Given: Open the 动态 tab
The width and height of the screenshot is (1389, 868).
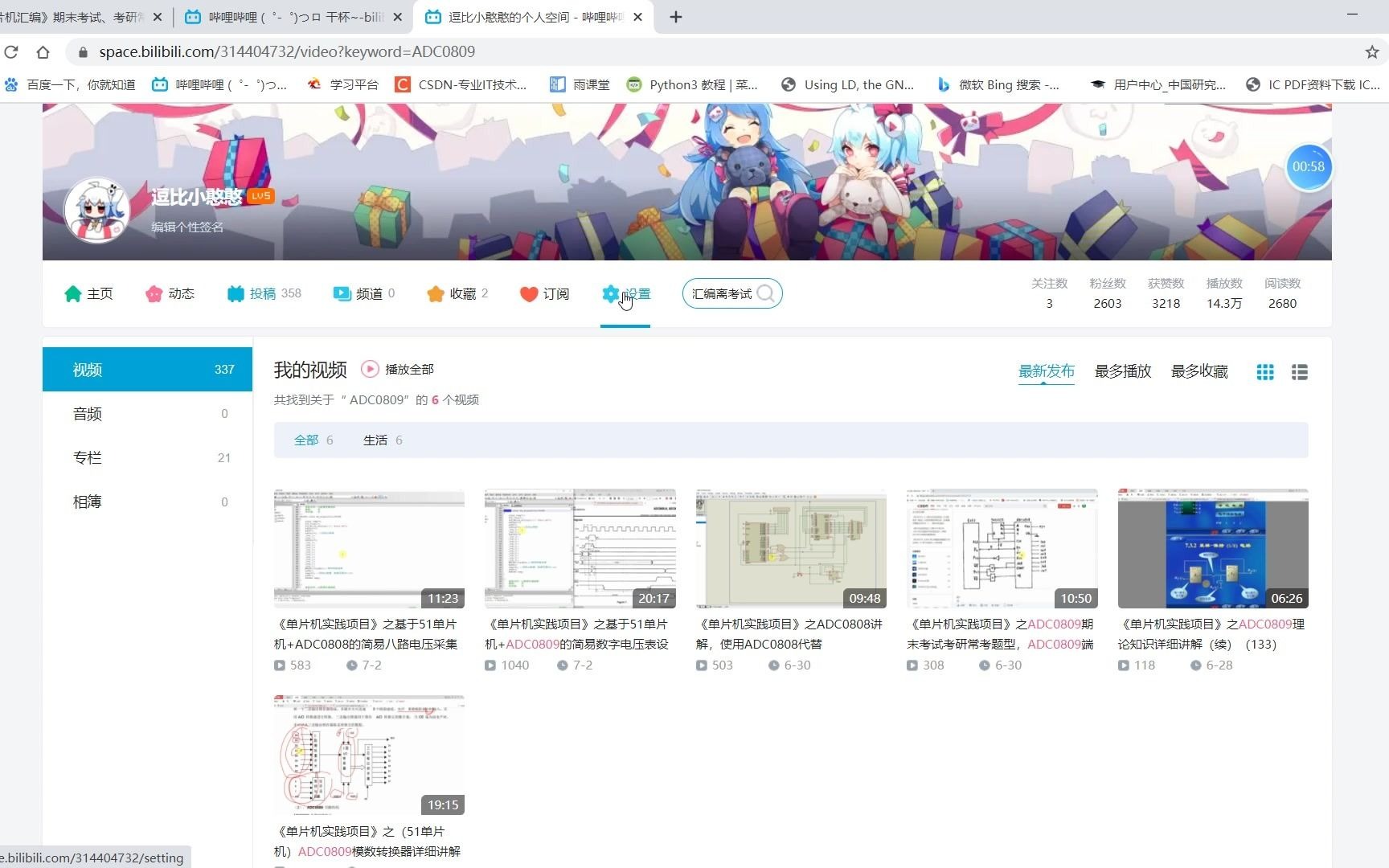Looking at the screenshot, I should (x=170, y=294).
